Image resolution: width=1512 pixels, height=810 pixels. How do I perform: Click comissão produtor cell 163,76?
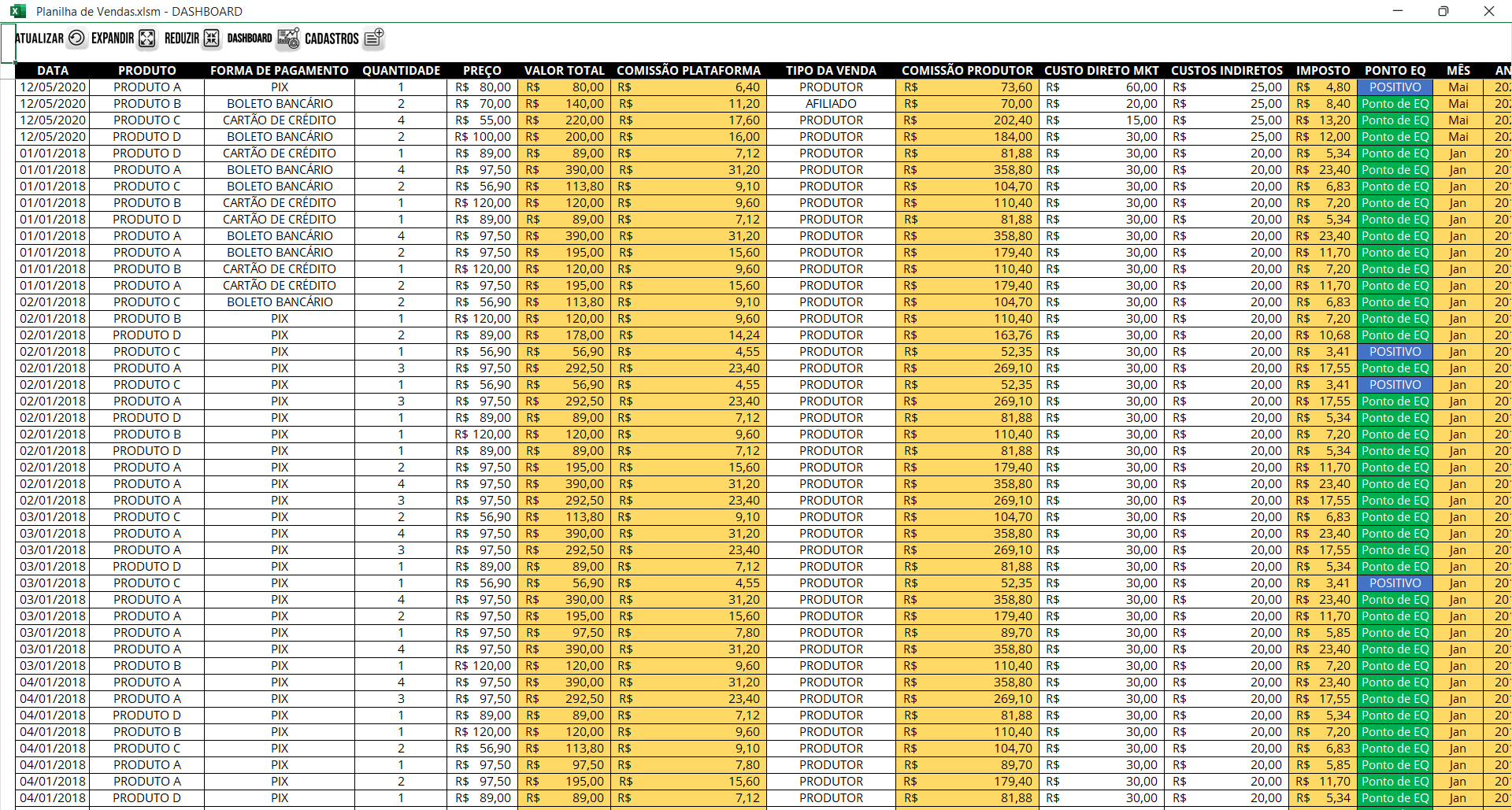[x=967, y=335]
